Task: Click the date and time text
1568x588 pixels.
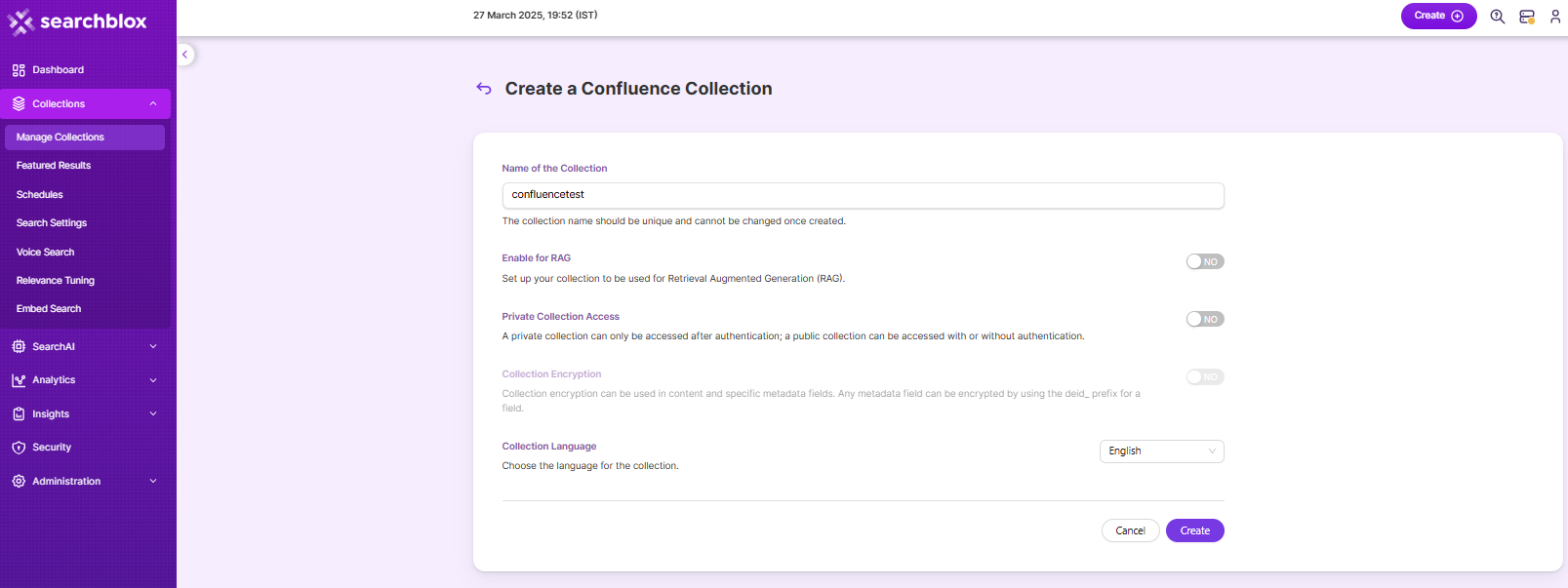Action: point(536,16)
